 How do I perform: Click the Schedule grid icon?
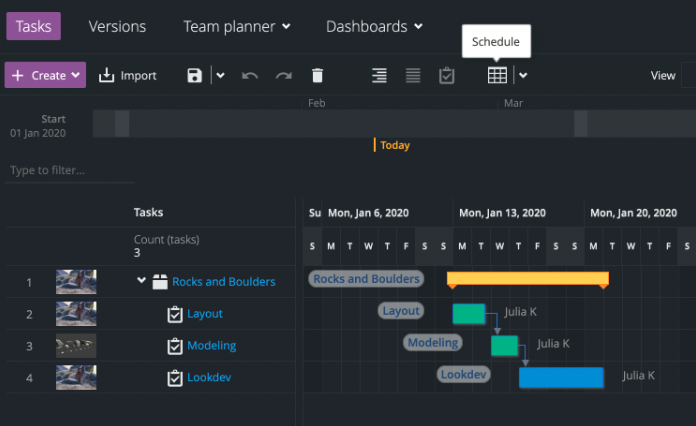pyautogui.click(x=497, y=76)
